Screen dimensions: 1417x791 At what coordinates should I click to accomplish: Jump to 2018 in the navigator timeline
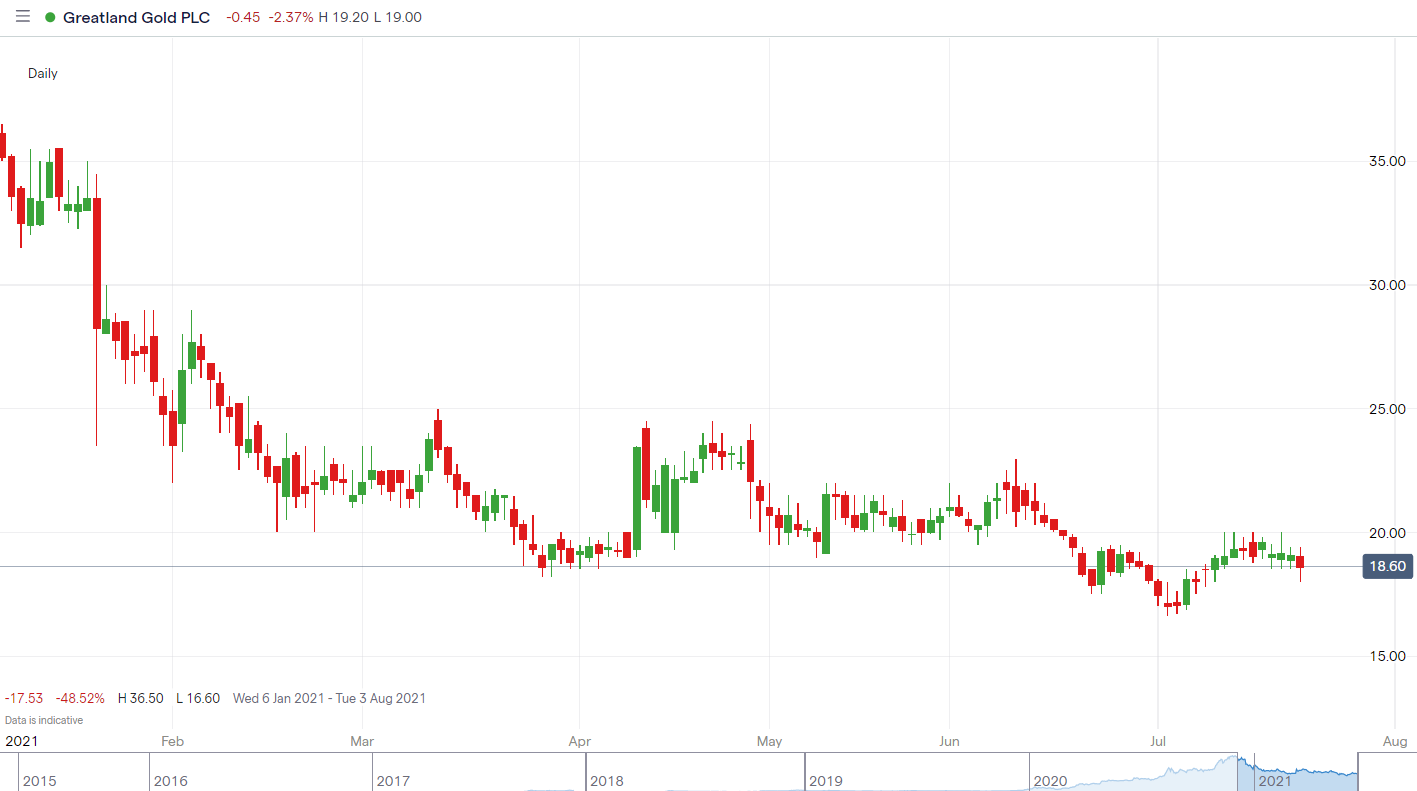[608, 780]
